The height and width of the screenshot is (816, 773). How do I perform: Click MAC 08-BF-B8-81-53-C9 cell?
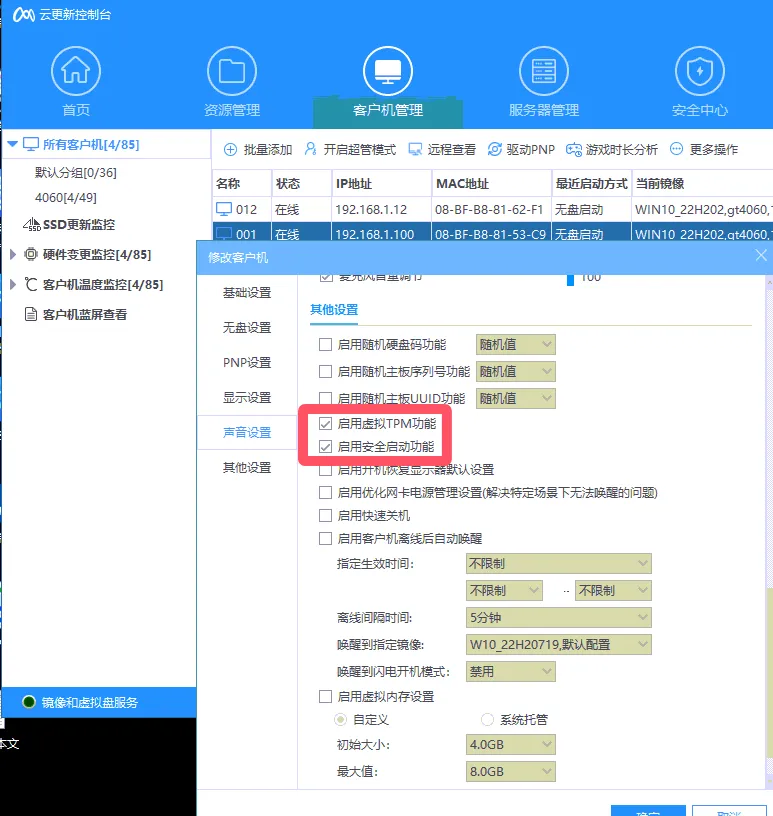click(x=491, y=234)
